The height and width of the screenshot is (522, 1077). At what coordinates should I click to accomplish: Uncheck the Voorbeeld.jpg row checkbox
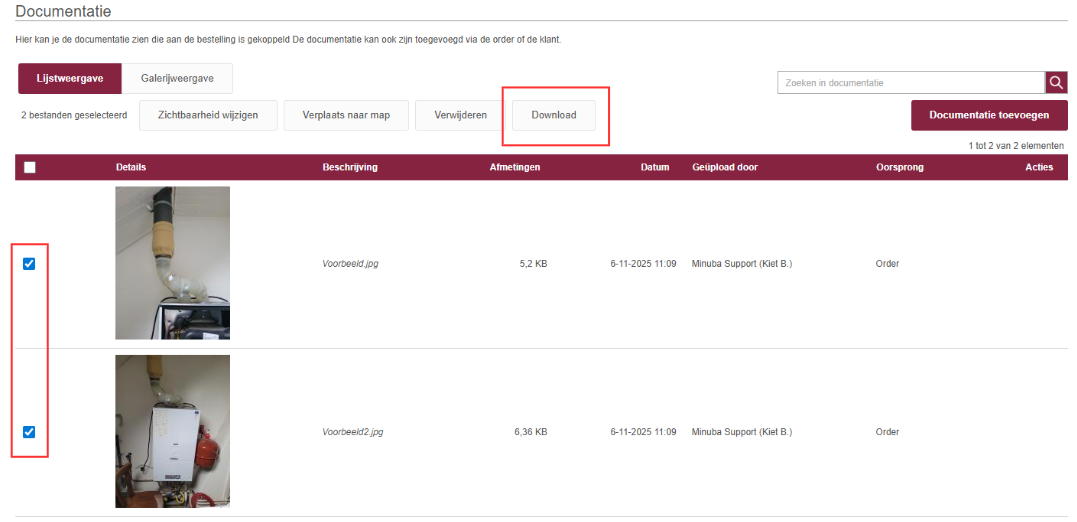coord(29,264)
